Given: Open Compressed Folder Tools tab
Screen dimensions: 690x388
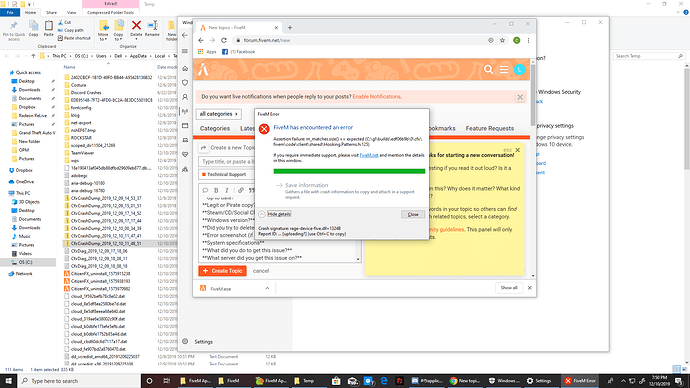Looking at the screenshot, I should tap(110, 12).
